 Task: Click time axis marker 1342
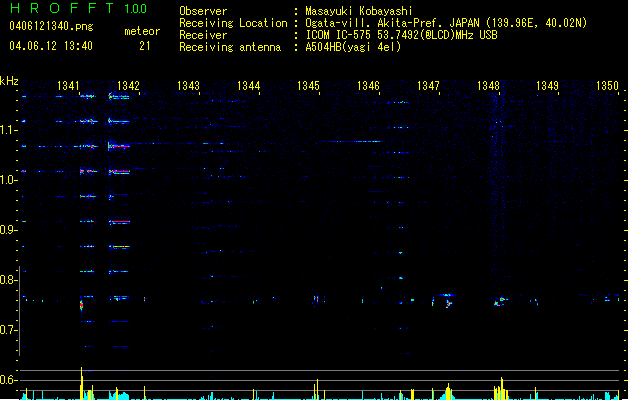[x=128, y=86]
